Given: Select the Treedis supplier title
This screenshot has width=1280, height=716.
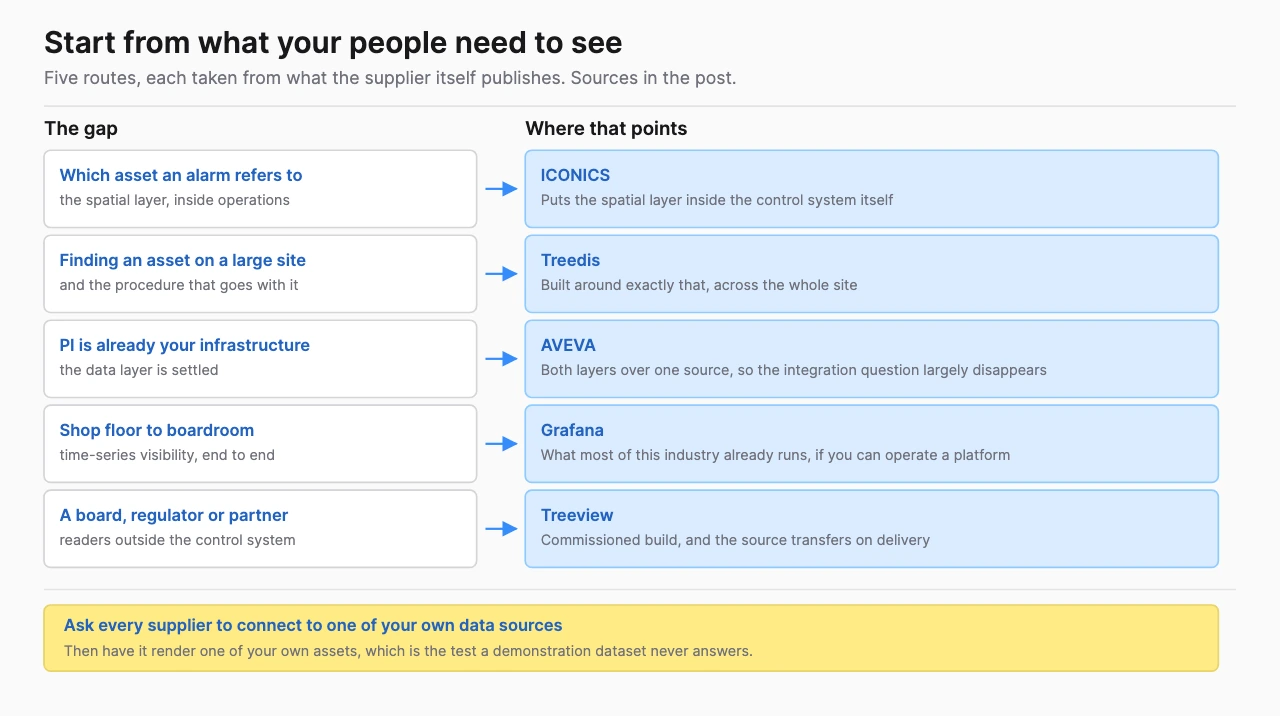Looking at the screenshot, I should [x=570, y=260].
